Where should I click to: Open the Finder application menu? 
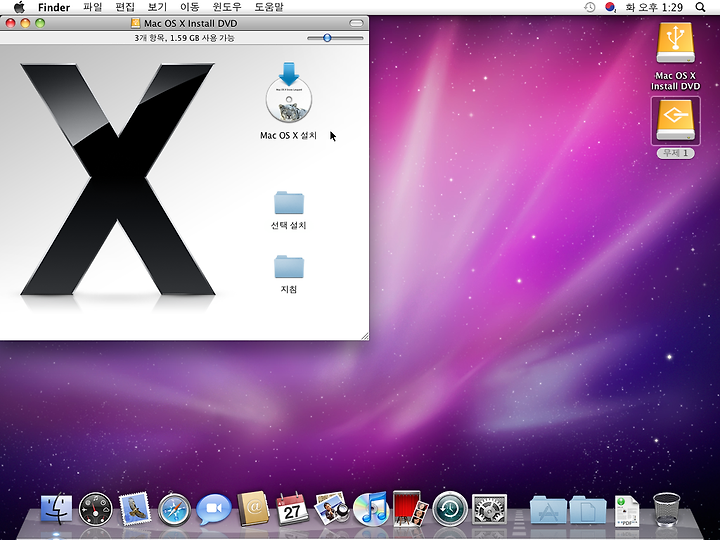click(54, 7)
